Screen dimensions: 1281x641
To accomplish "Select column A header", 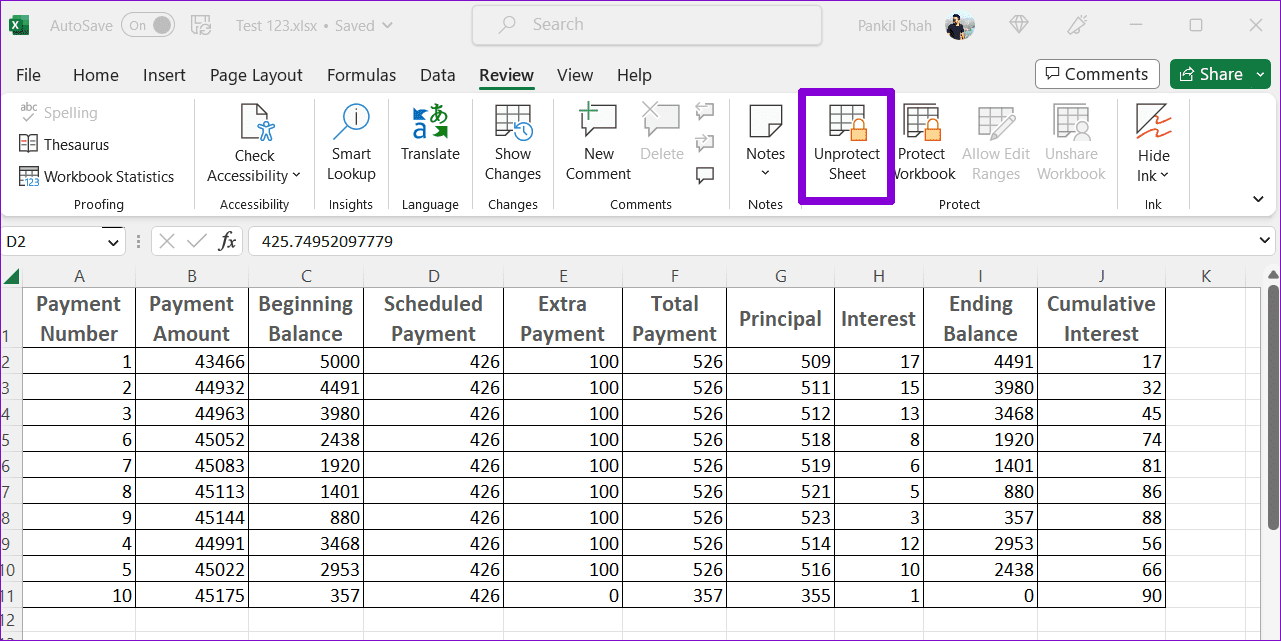I will click(79, 276).
